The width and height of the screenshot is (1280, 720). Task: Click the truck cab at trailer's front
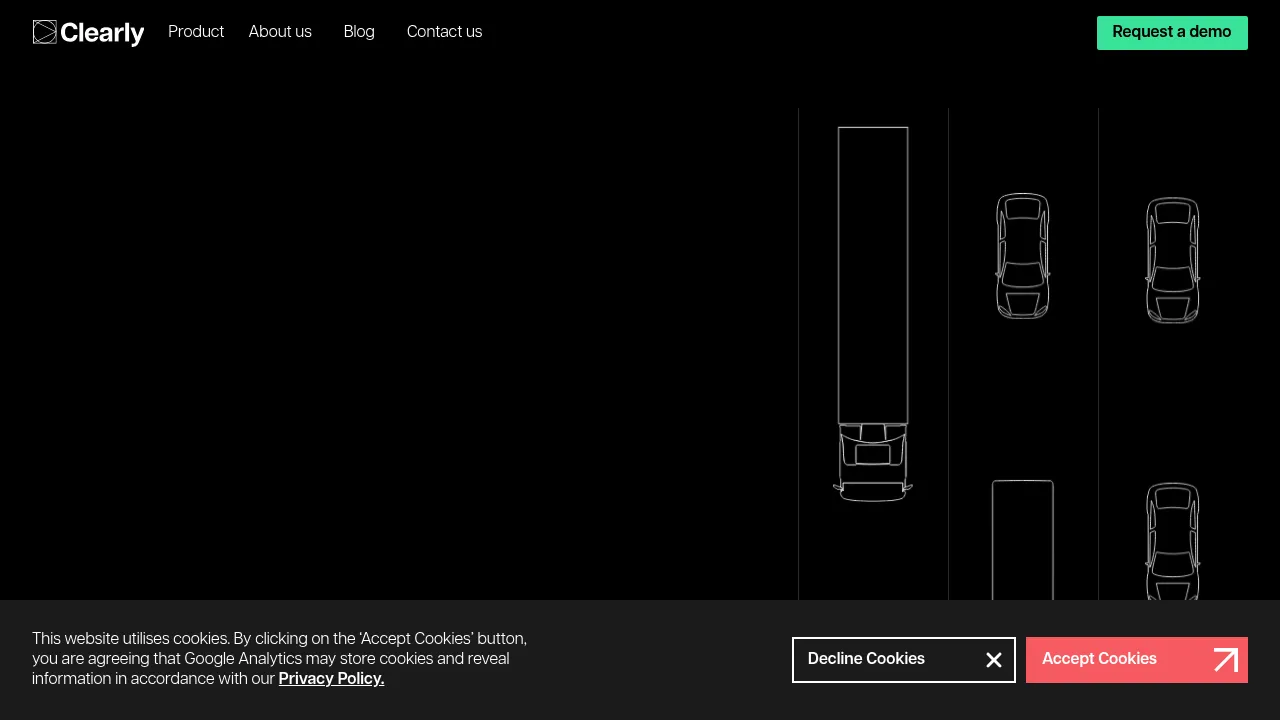(x=873, y=462)
